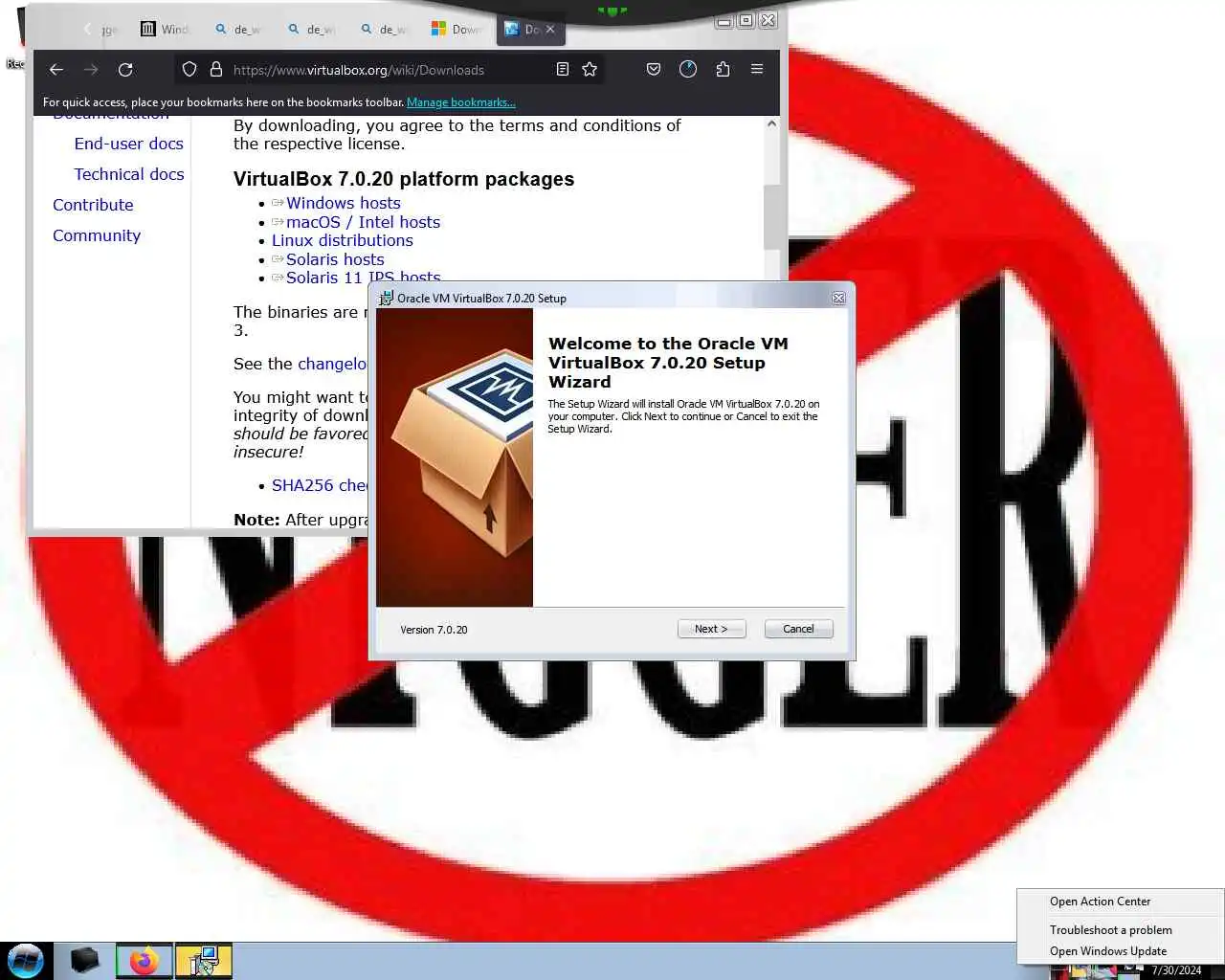Viewport: 1225px width, 980px height.
Task: Minimize the Firefox window
Action: coord(724,20)
